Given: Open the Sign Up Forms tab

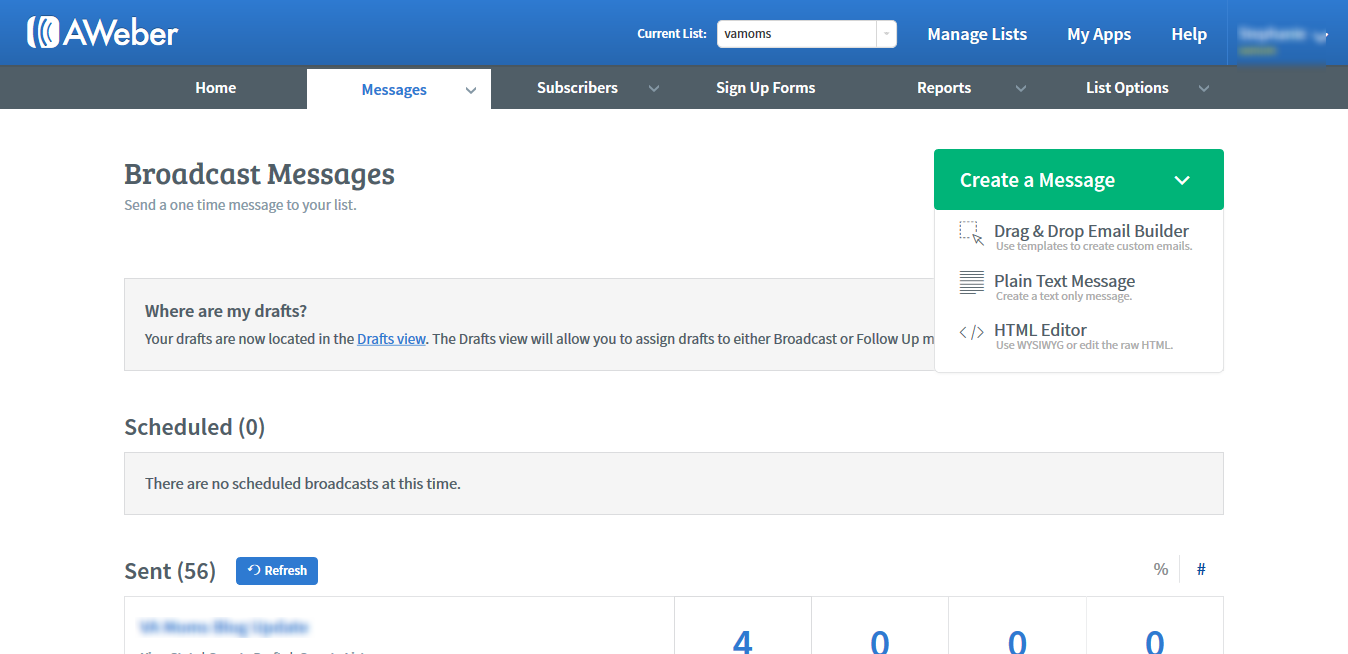Looking at the screenshot, I should pyautogui.click(x=765, y=88).
